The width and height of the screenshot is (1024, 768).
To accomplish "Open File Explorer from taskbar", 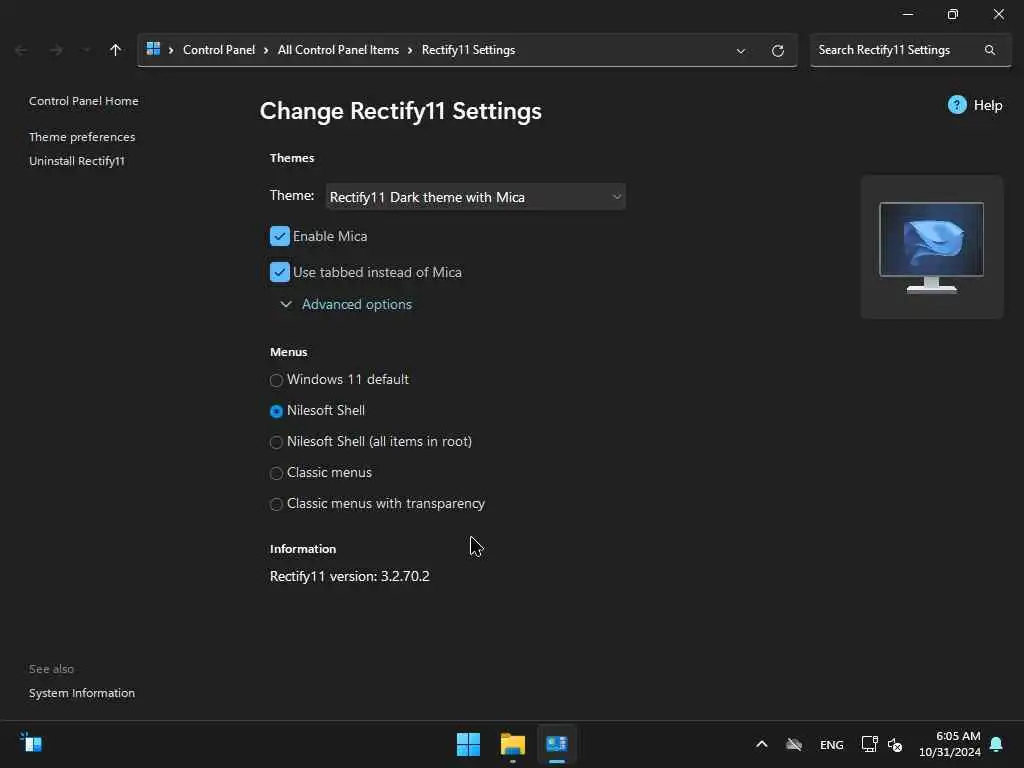I will (513, 744).
